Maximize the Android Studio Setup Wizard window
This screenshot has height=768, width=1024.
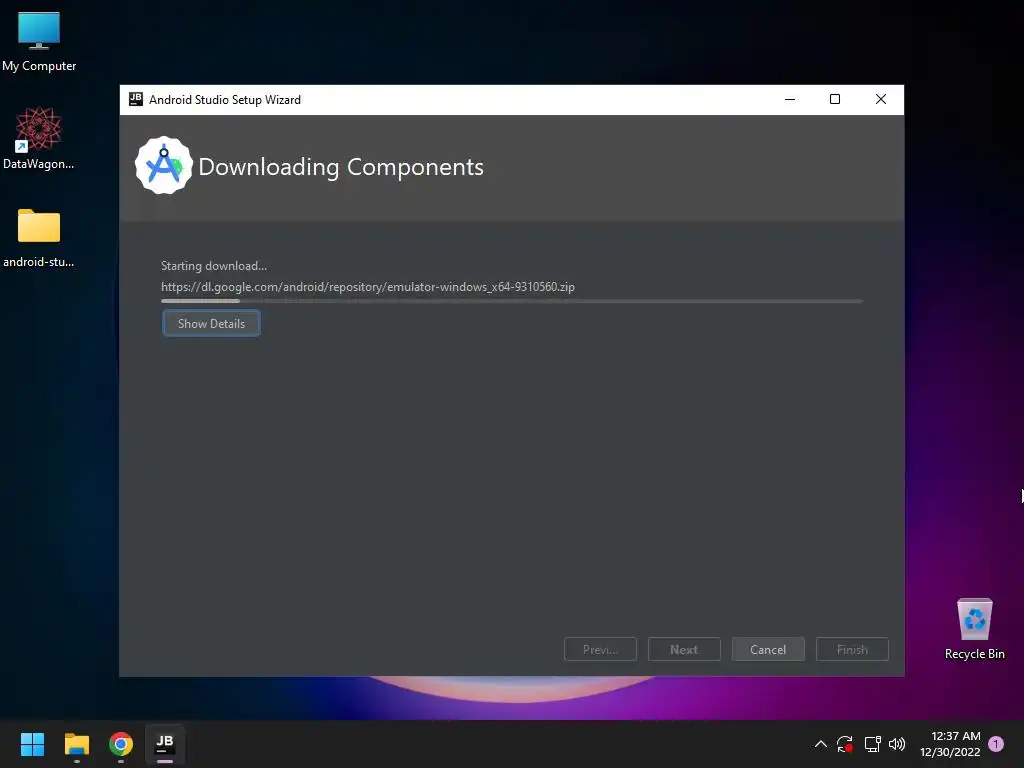pos(835,99)
